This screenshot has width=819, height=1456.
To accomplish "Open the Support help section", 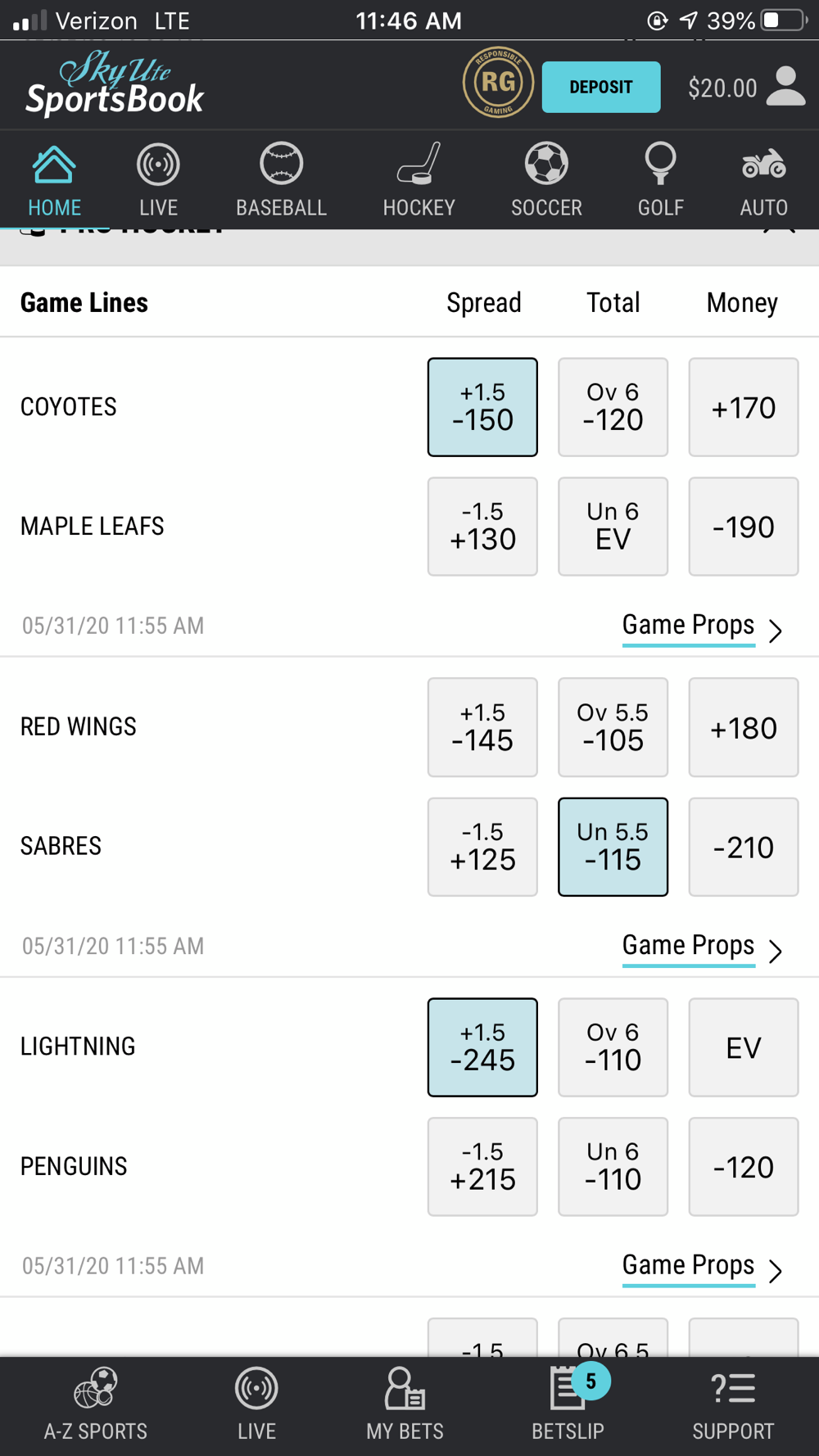I will 733,1405.
